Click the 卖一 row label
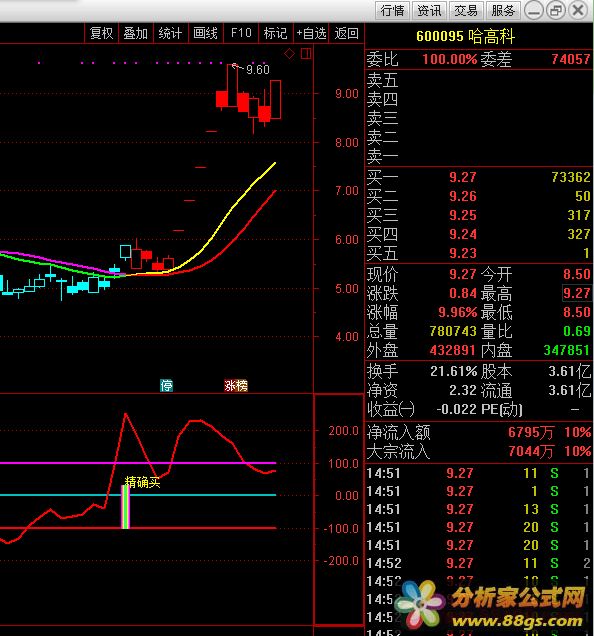This screenshot has height=636, width=594. [382, 156]
